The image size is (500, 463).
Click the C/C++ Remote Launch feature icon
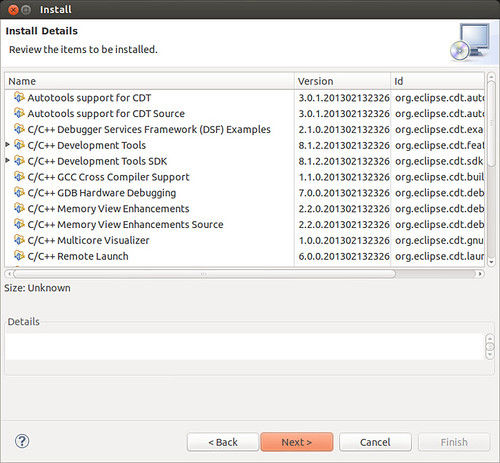tap(19, 256)
